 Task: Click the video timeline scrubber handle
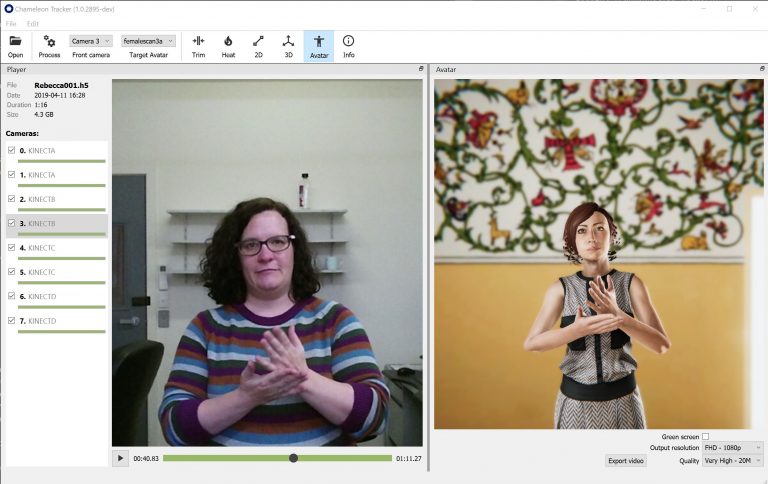(293, 458)
